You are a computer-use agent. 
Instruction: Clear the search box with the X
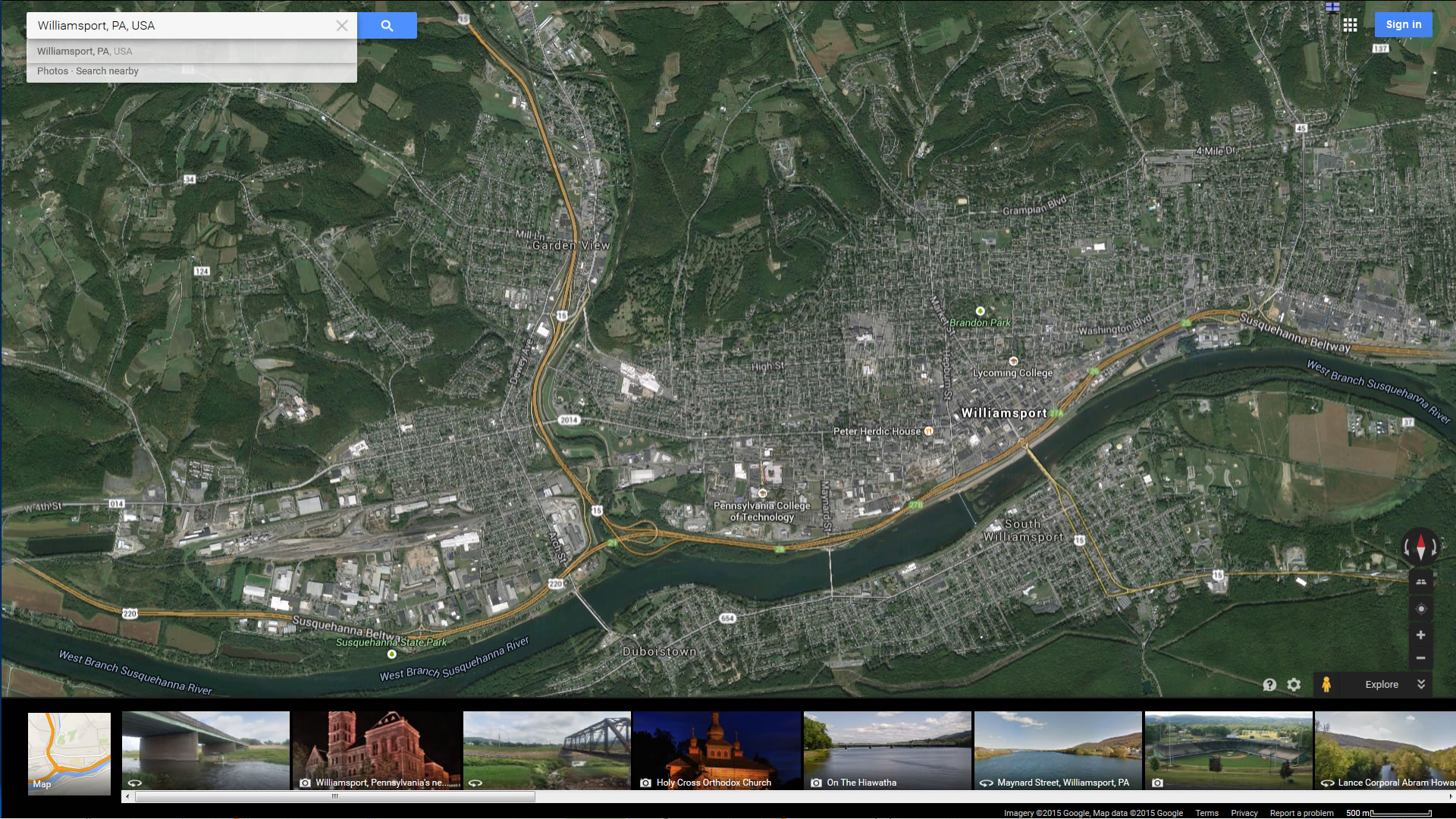click(x=342, y=26)
